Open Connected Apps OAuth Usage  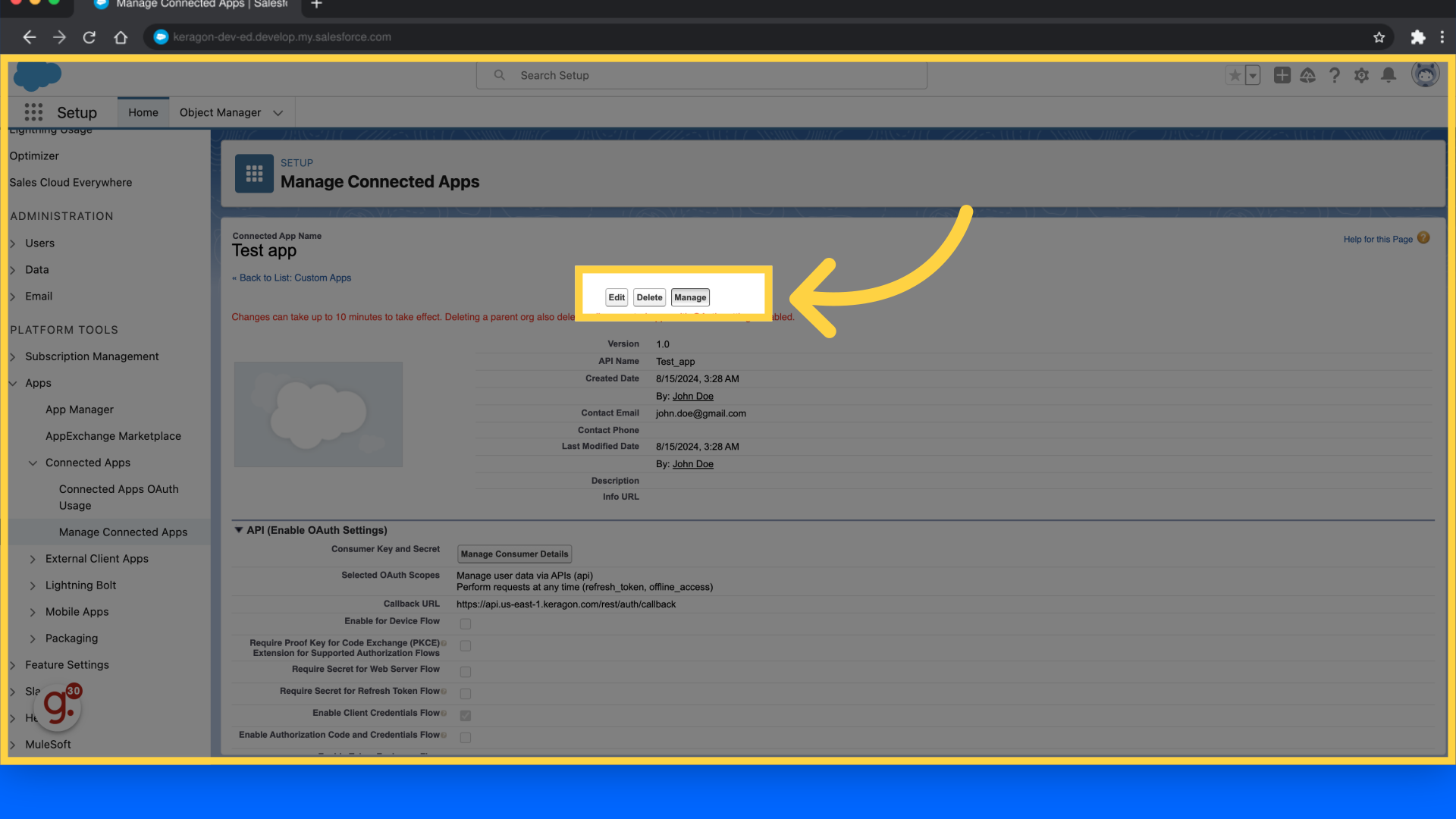(119, 497)
